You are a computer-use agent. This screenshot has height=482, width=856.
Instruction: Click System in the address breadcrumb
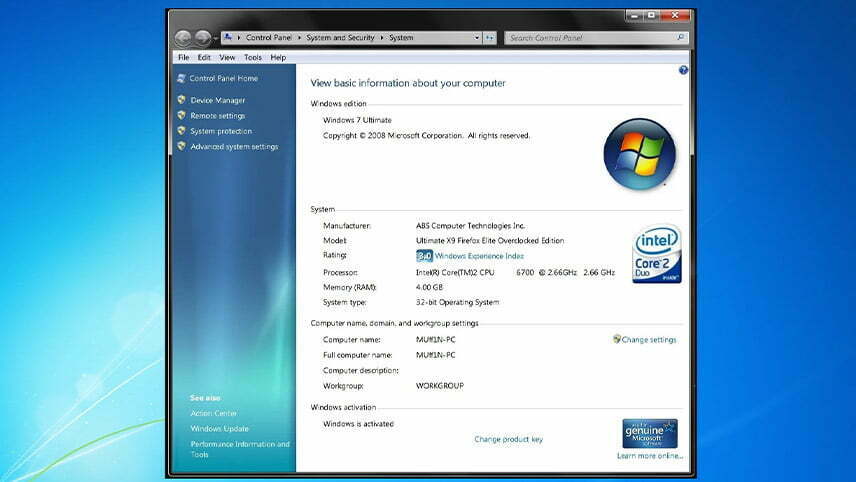pyautogui.click(x=401, y=38)
